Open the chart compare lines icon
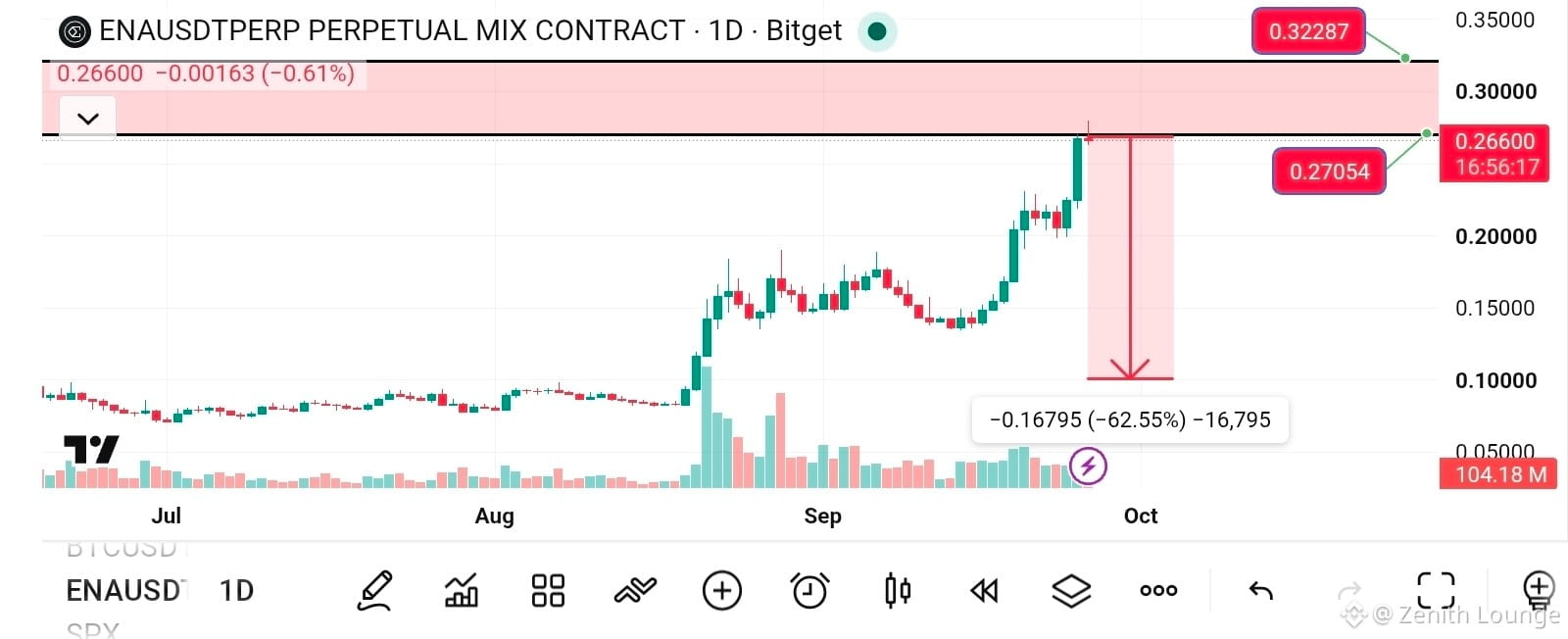 (x=635, y=591)
